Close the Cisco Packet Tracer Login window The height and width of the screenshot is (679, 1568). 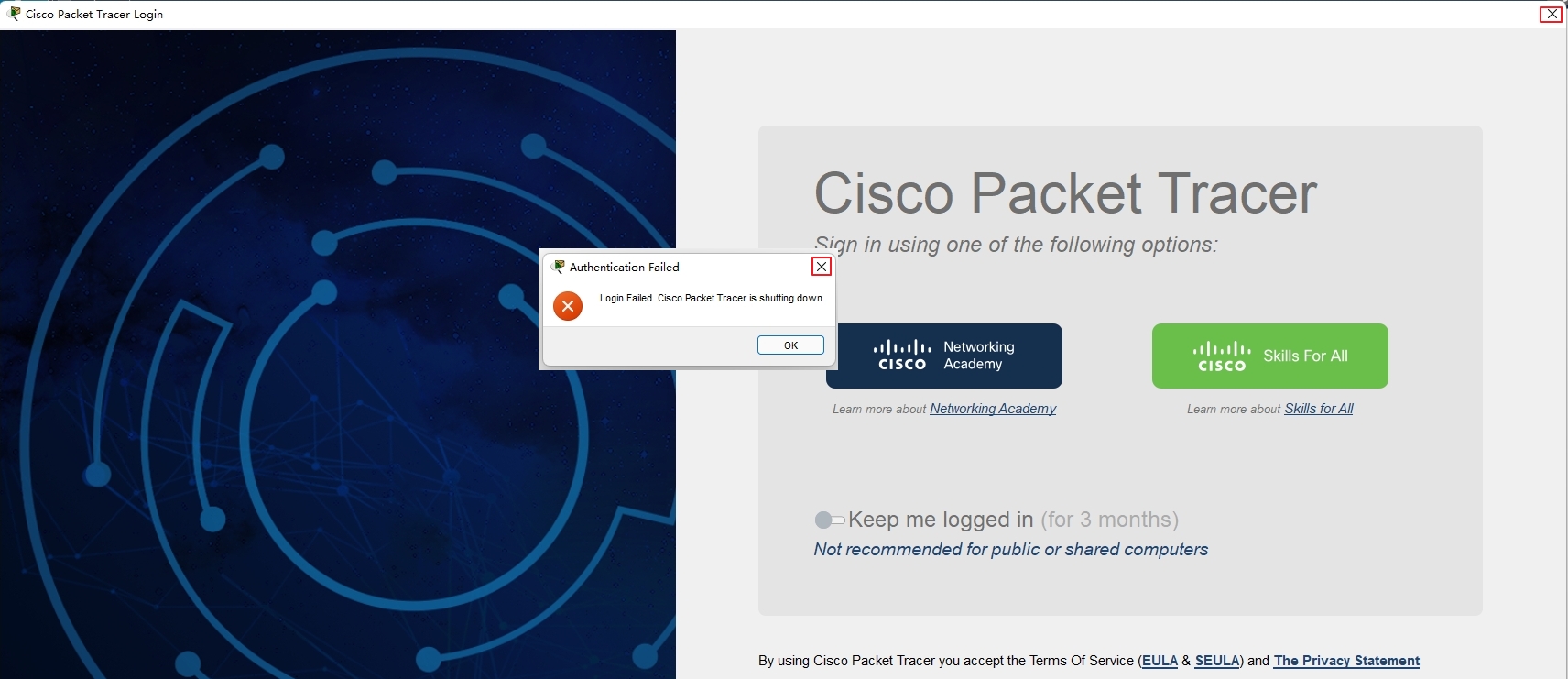(x=1552, y=14)
